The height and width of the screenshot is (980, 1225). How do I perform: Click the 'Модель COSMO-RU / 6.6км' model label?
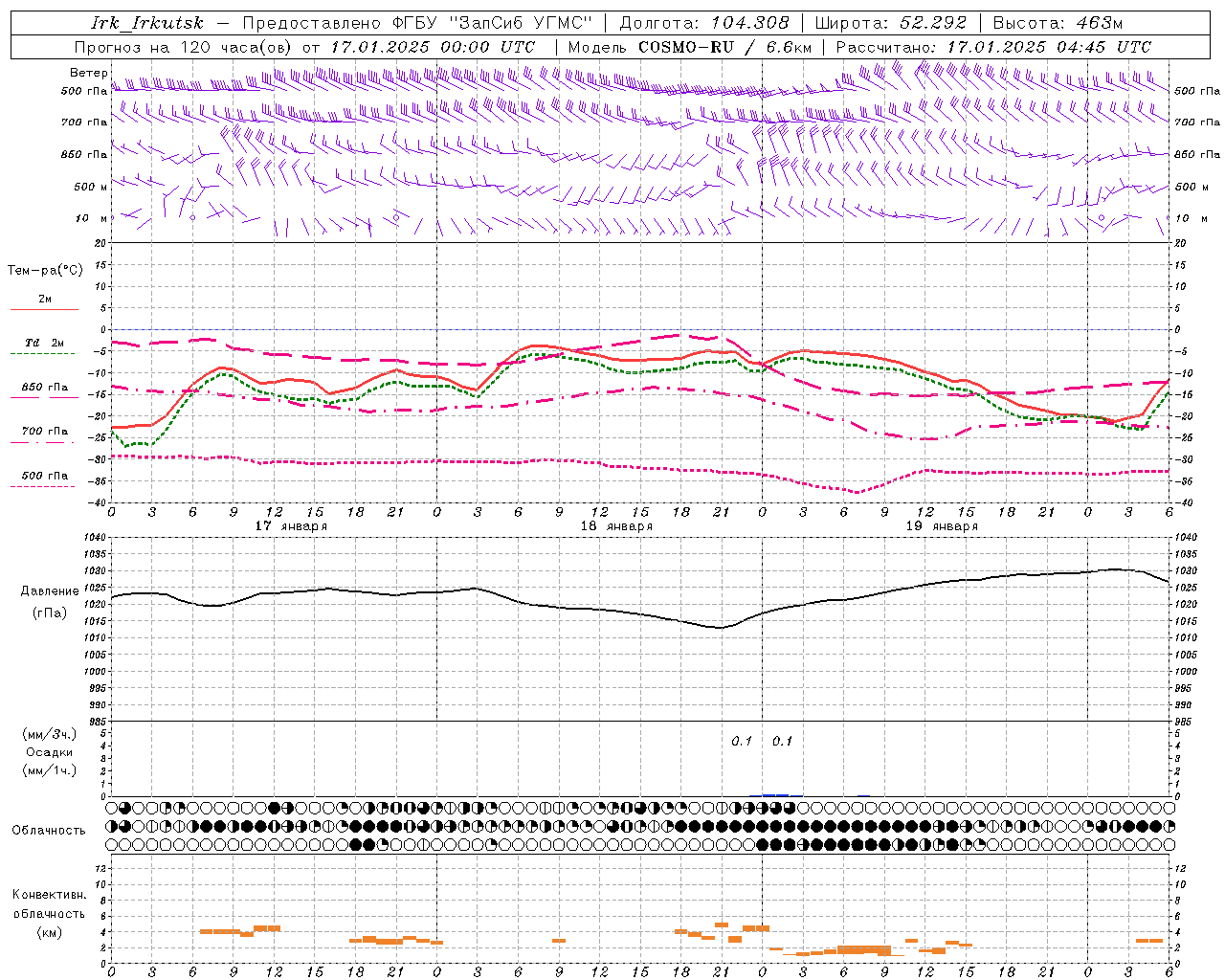(690, 47)
